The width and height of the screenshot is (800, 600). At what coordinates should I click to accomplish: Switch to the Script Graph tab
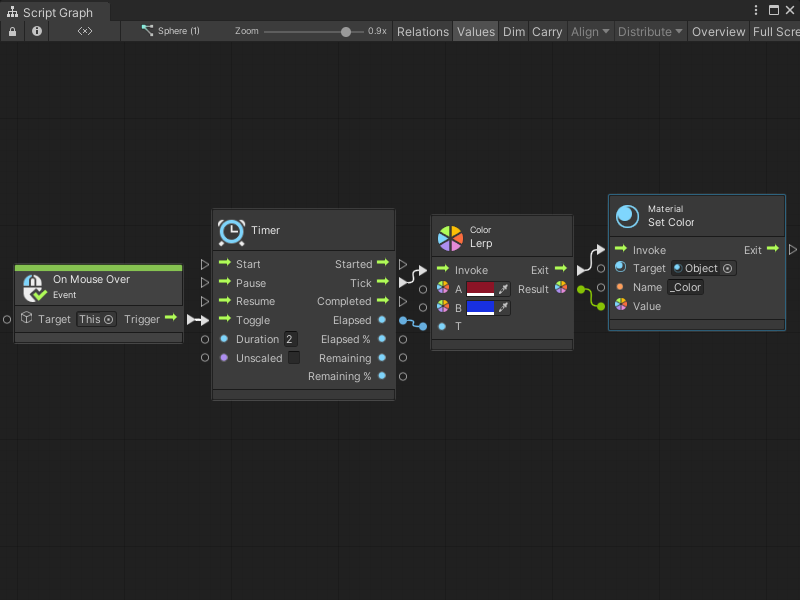(55, 12)
